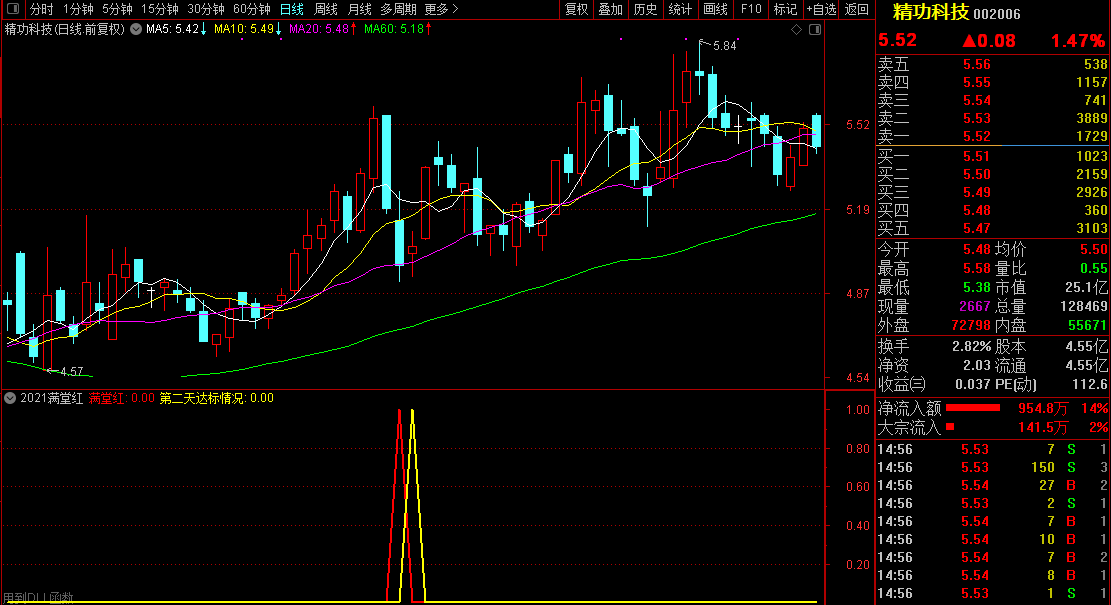Click the 14:56 trade row with volume 27
Screen dimensions: 1111x605
(x=992, y=485)
